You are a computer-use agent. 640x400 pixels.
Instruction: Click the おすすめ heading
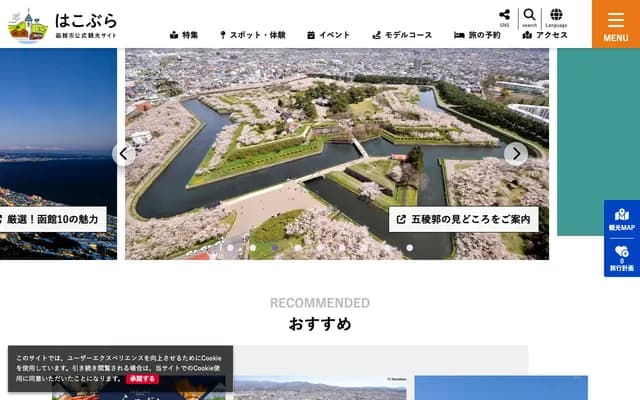point(320,324)
